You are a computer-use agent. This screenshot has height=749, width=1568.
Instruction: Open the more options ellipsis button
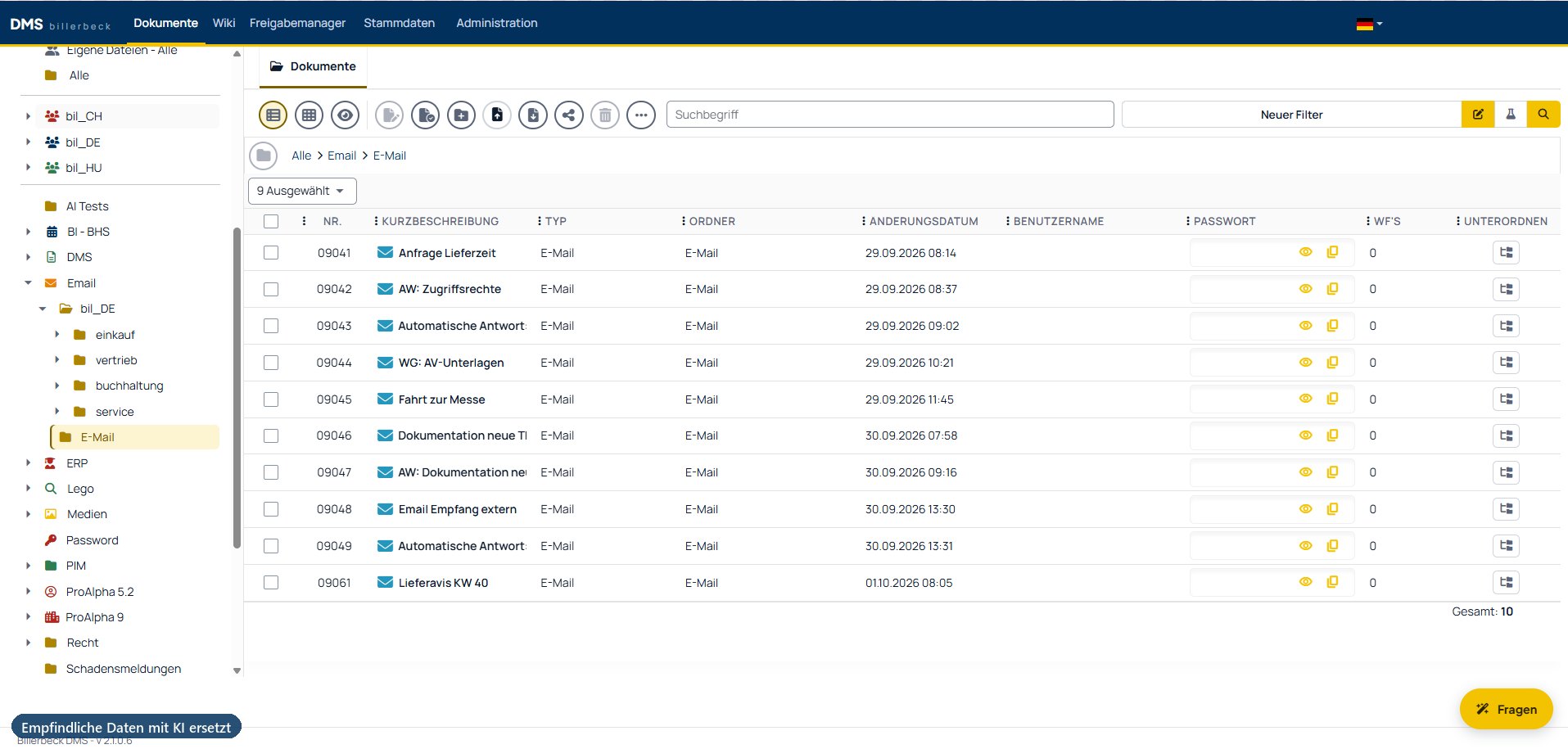pyautogui.click(x=641, y=115)
